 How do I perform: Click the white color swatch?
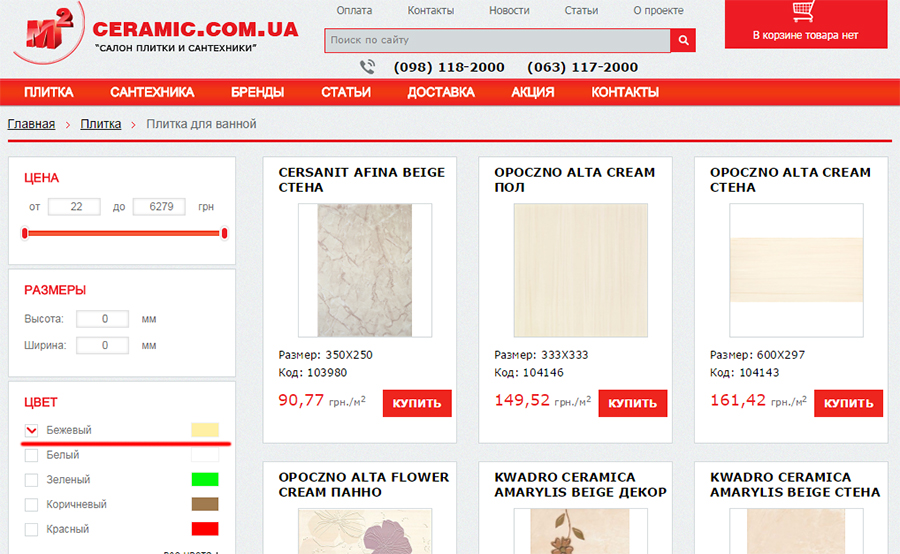pos(205,455)
